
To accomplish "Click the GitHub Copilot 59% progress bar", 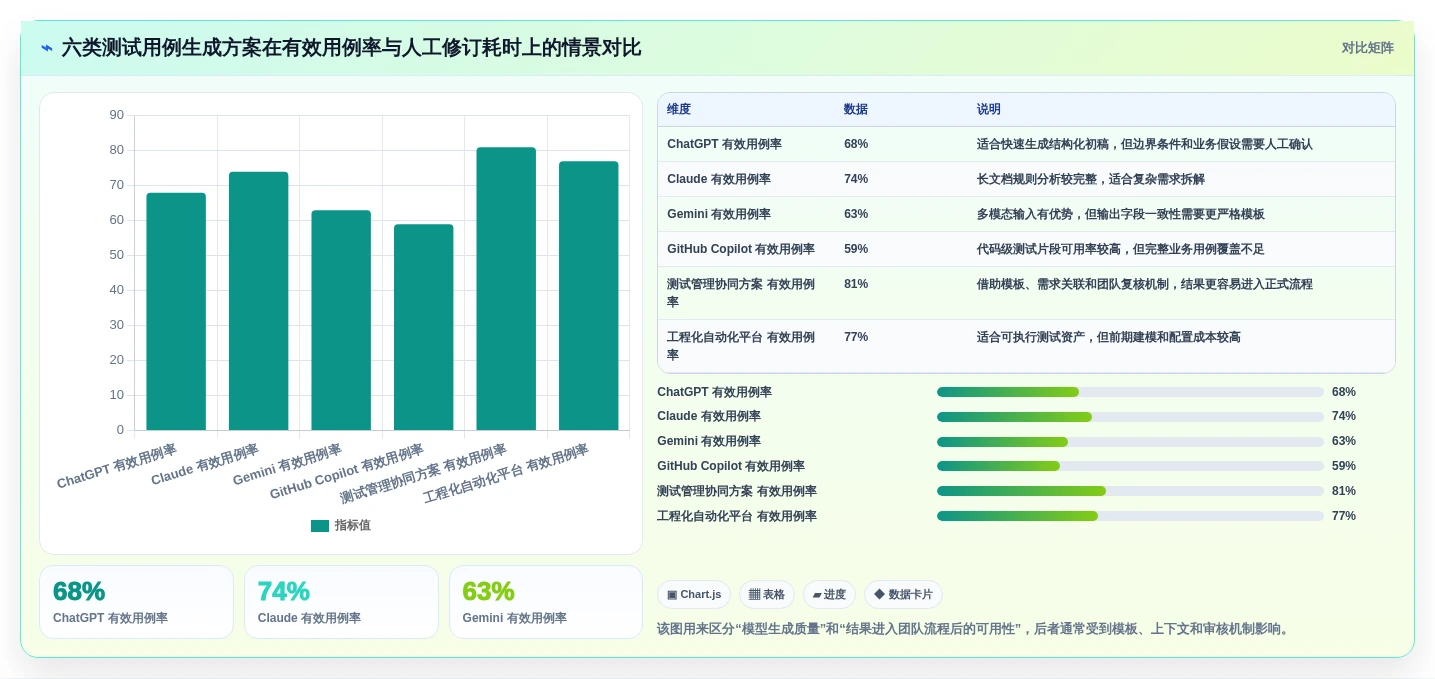I will pyautogui.click(x=1130, y=466).
